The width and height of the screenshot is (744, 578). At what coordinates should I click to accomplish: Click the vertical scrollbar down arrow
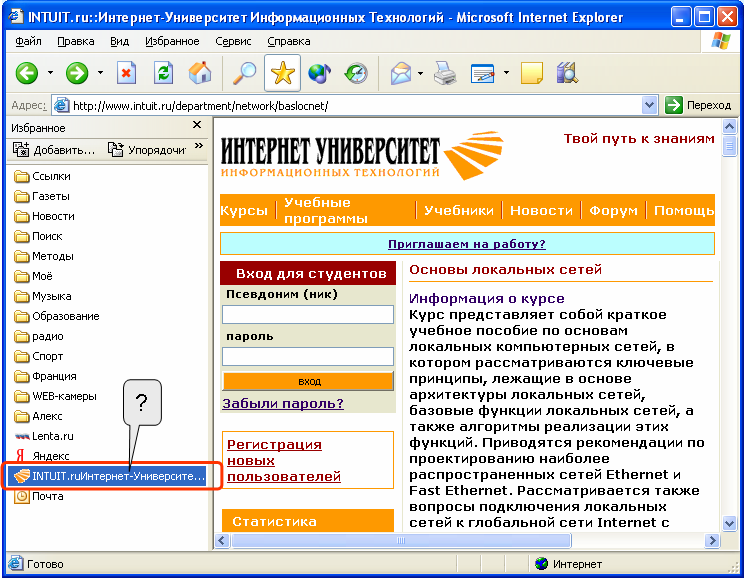[729, 523]
